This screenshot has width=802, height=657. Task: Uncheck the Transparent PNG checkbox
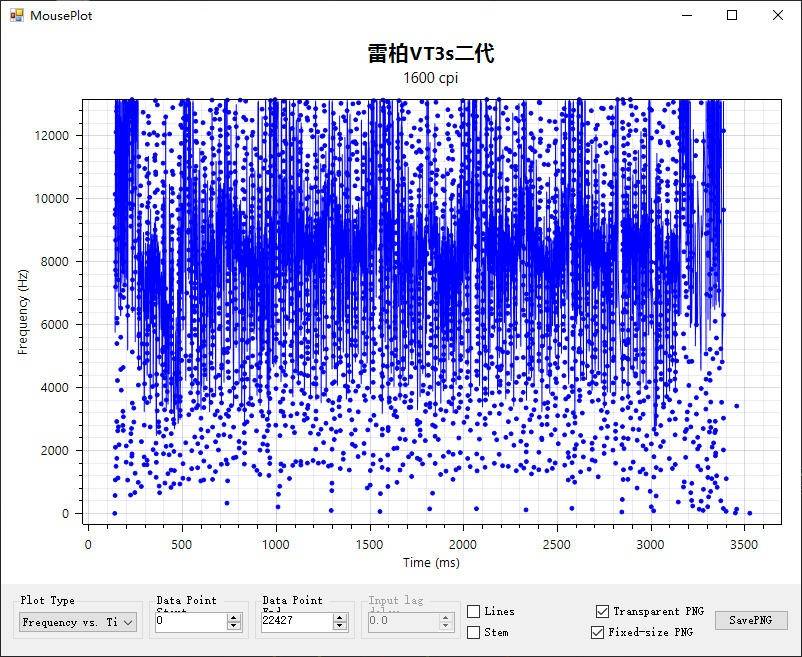(603, 611)
